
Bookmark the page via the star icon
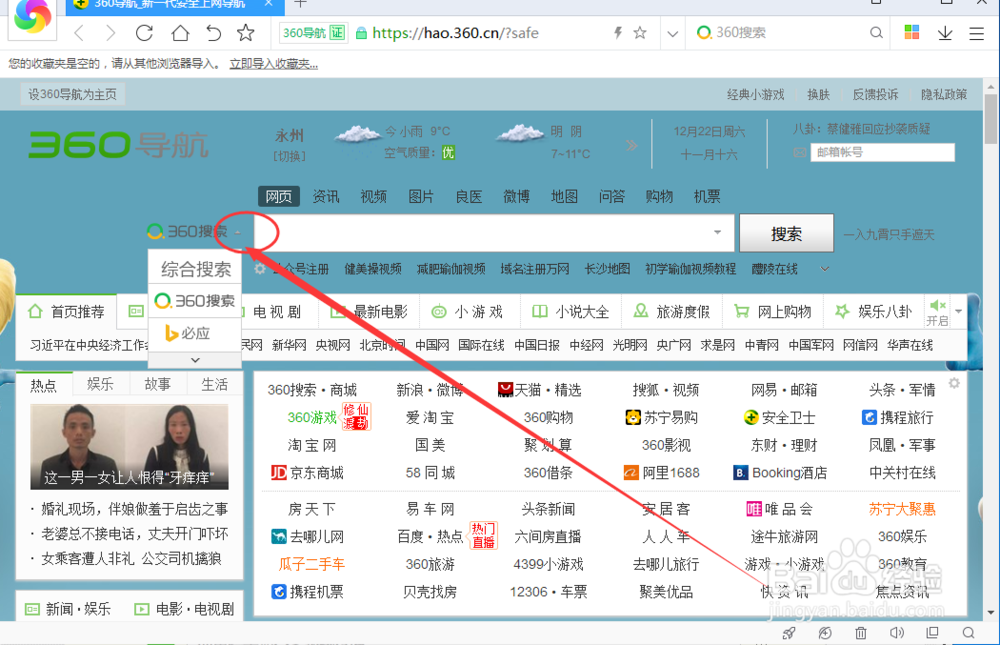point(246,32)
